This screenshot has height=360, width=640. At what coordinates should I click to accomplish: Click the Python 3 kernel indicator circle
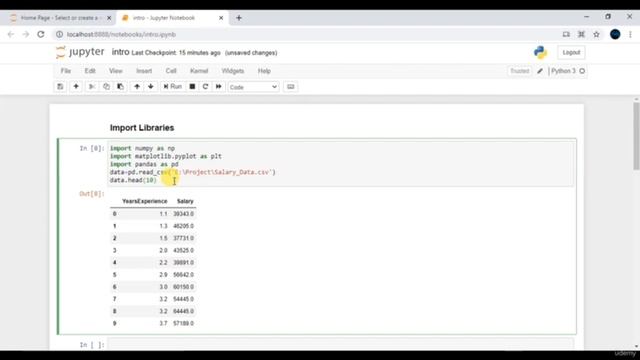pyautogui.click(x=582, y=71)
